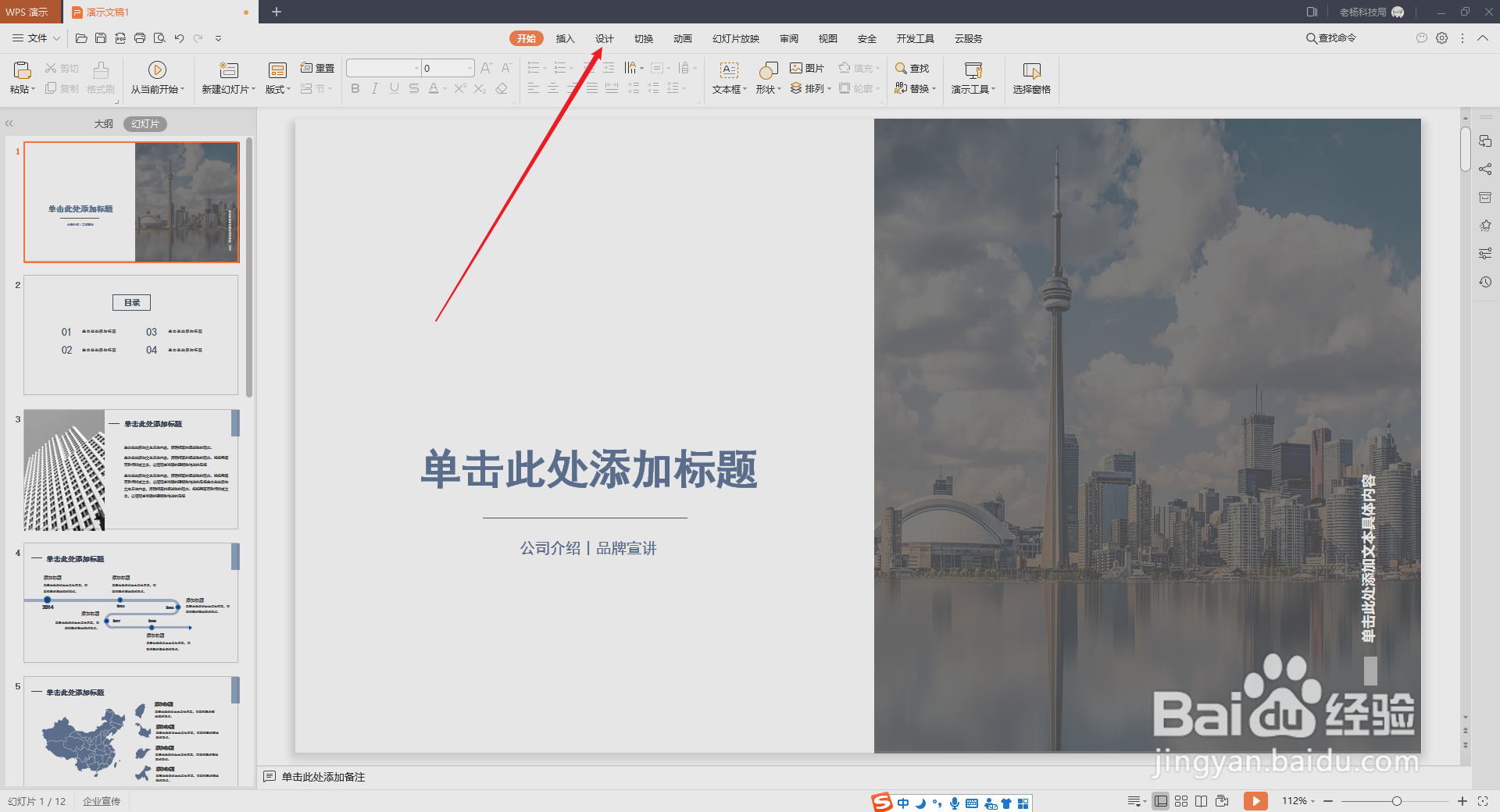Toggle bold formatting
The height and width of the screenshot is (812, 1500).
click(355, 88)
